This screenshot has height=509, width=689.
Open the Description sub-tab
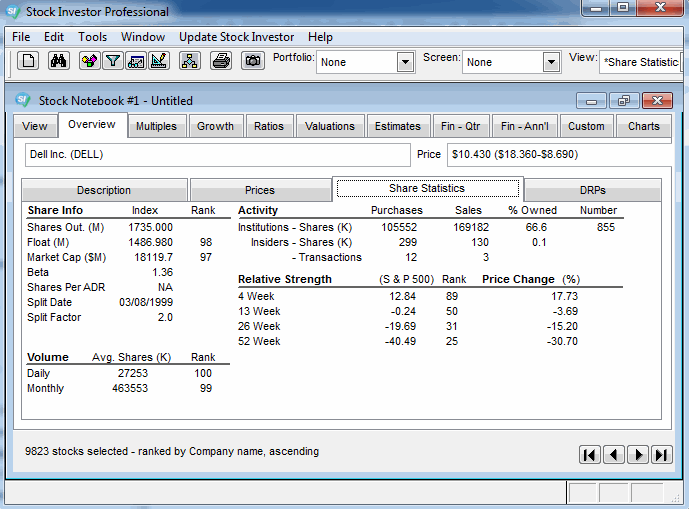coord(104,190)
